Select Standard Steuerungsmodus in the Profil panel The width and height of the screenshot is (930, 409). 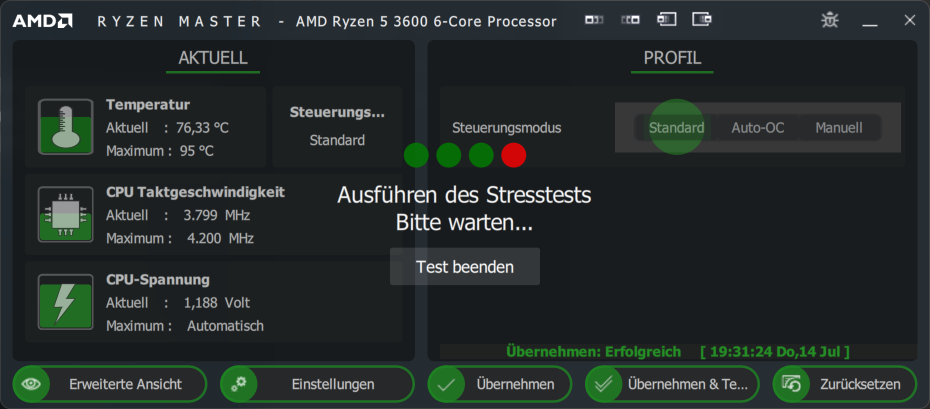(676, 127)
